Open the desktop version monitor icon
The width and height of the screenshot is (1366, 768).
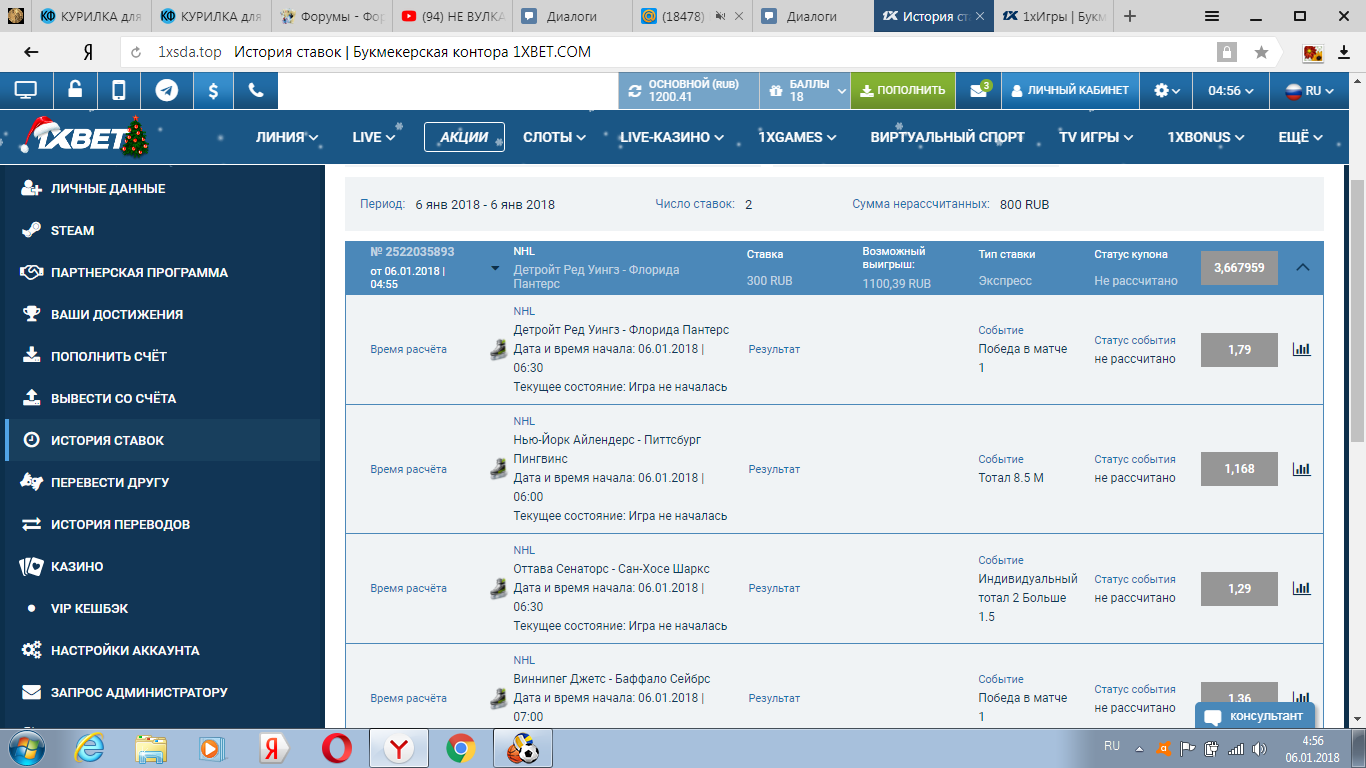tap(26, 90)
